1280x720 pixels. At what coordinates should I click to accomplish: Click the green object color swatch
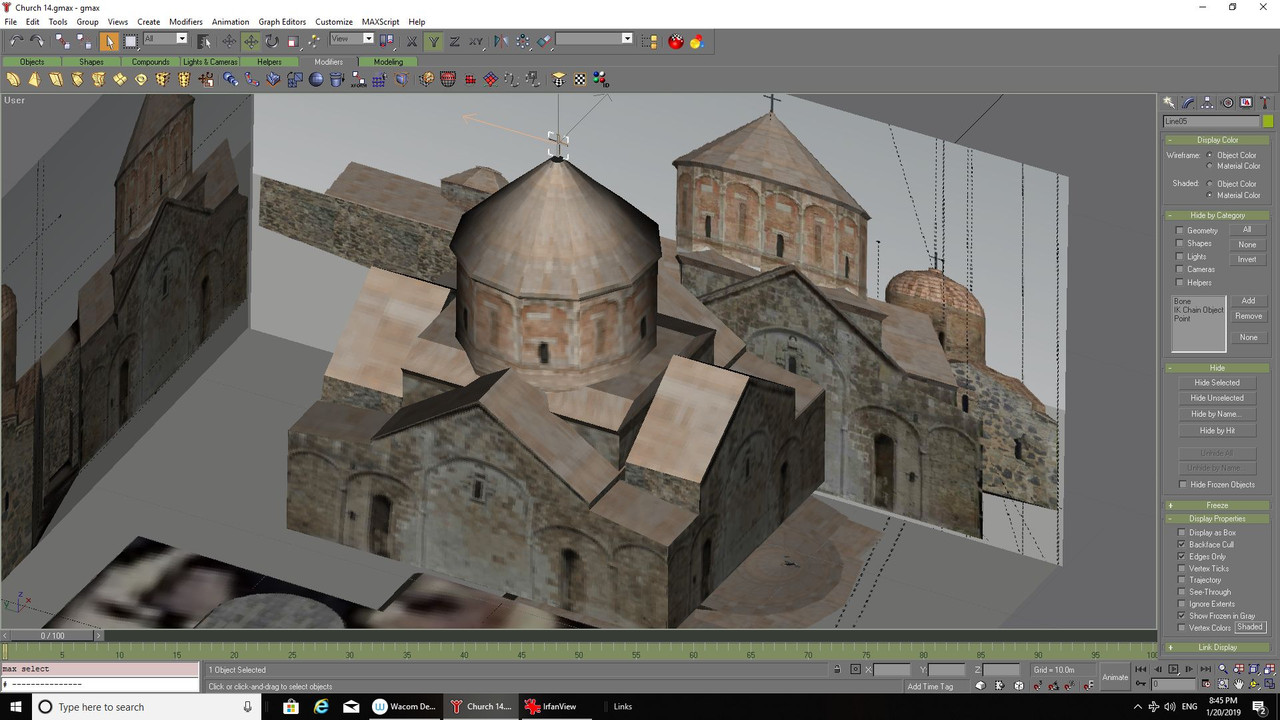click(x=1268, y=121)
